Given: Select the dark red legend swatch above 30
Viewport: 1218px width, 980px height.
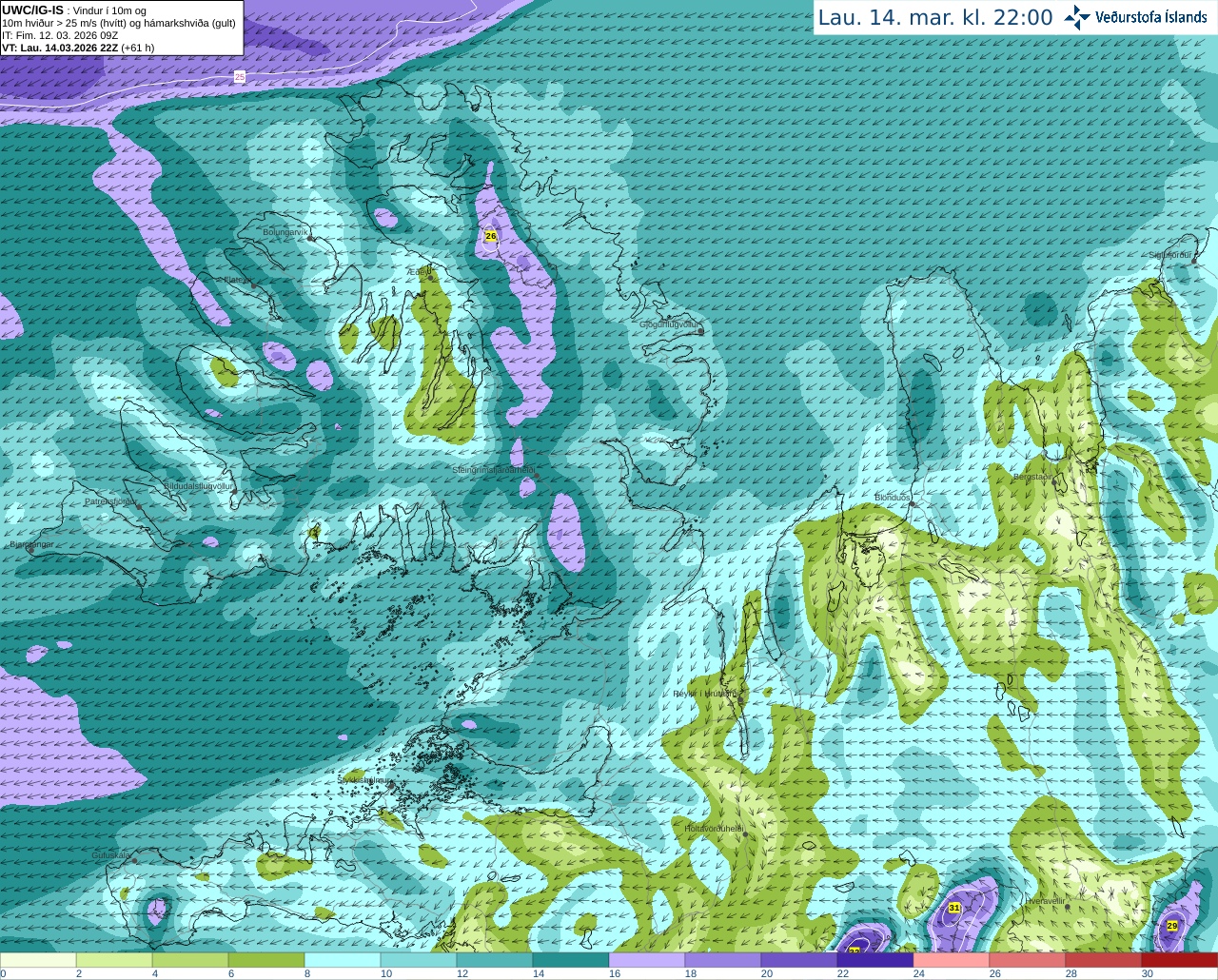Looking at the screenshot, I should coord(1180,960).
